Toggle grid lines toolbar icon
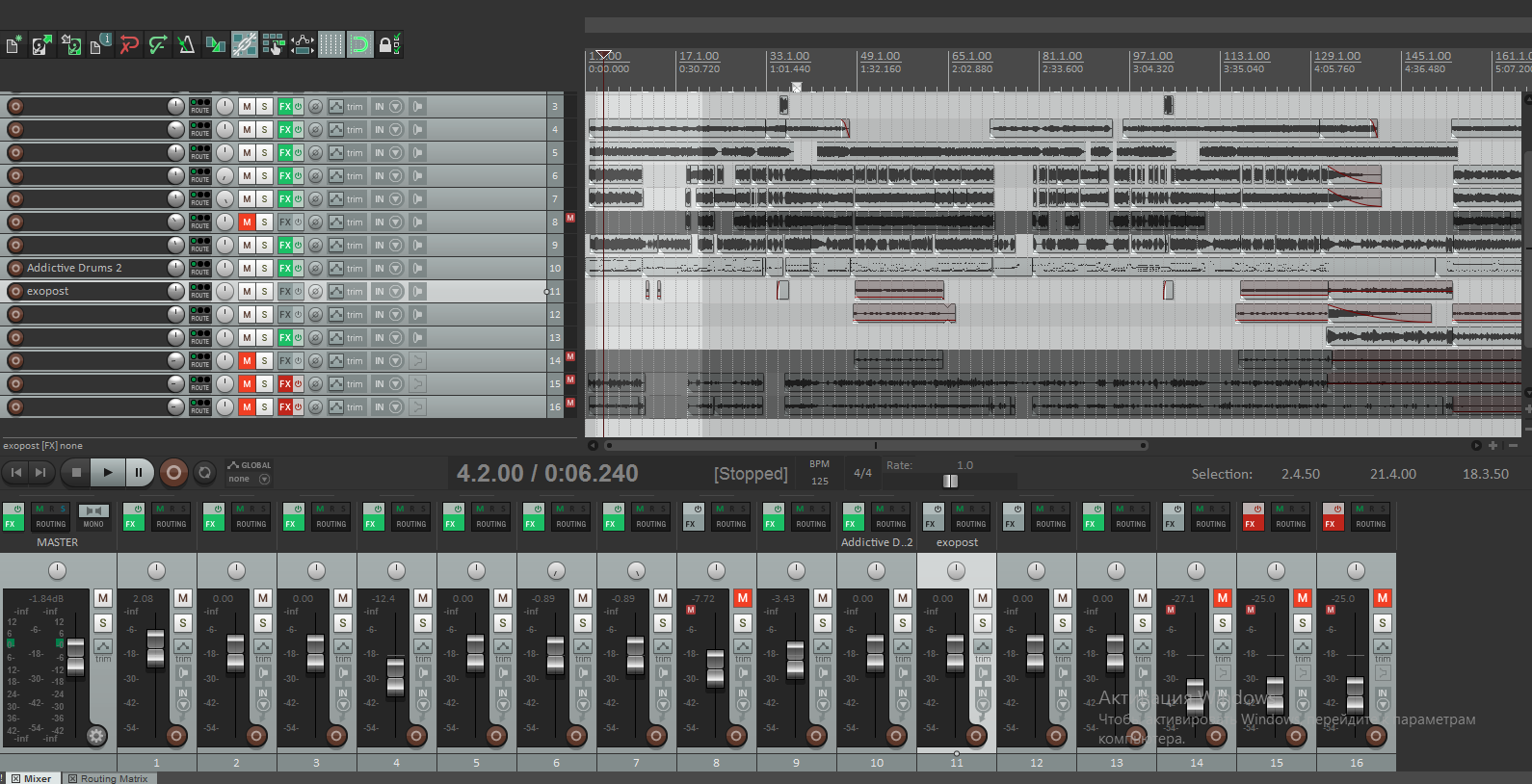The height and width of the screenshot is (784, 1532). click(331, 44)
